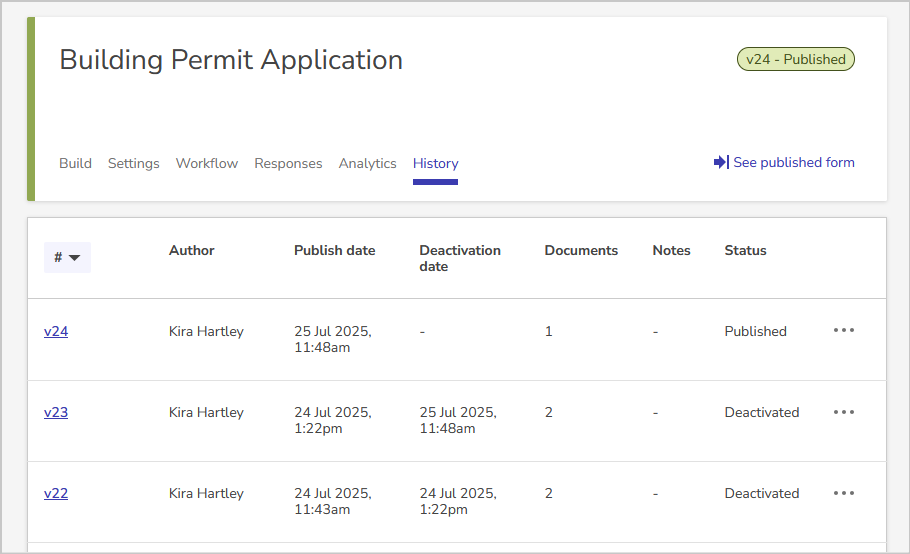Click Kira Hartley in the v23 row
This screenshot has width=910, height=554.
pyautogui.click(x=206, y=412)
